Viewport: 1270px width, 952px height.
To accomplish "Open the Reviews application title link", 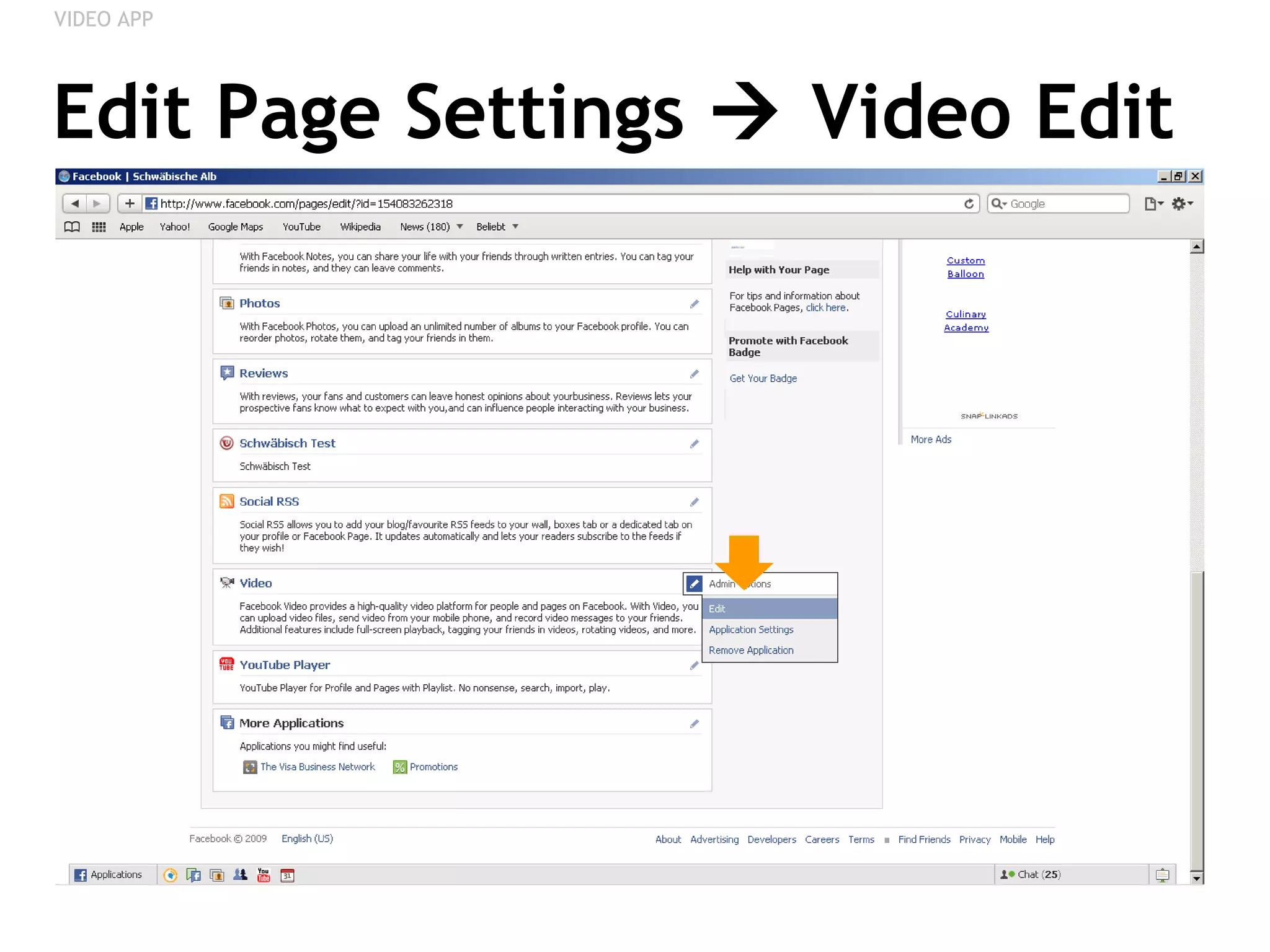I will (x=264, y=373).
